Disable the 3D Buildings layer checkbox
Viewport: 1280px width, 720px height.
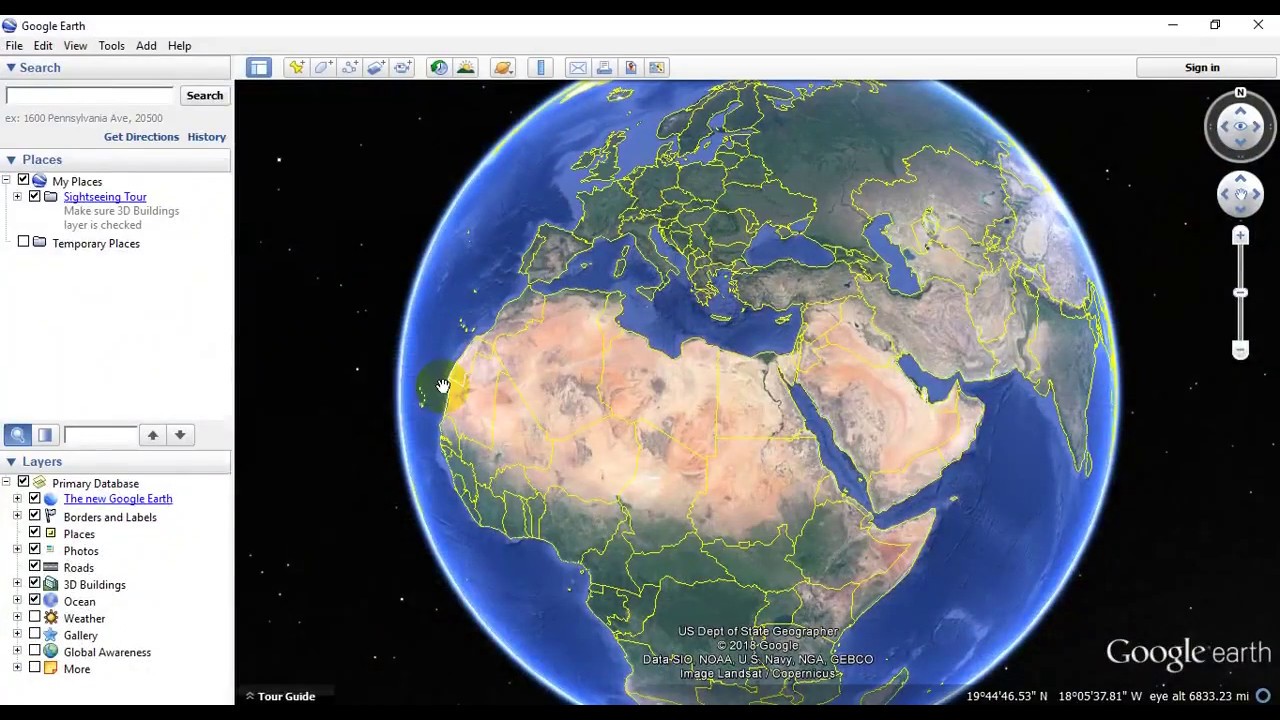(x=34, y=583)
